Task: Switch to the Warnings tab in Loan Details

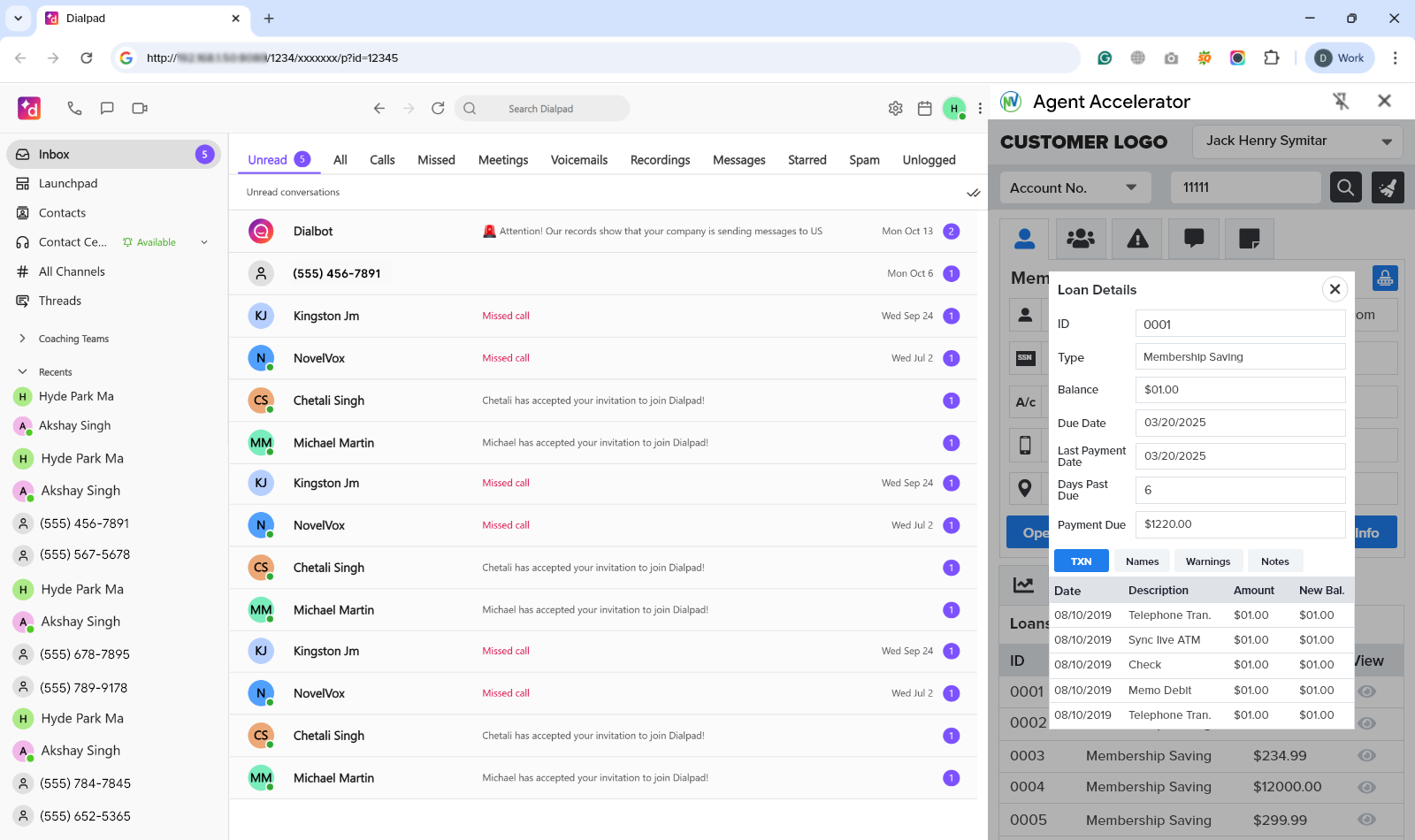Action: [x=1208, y=561]
